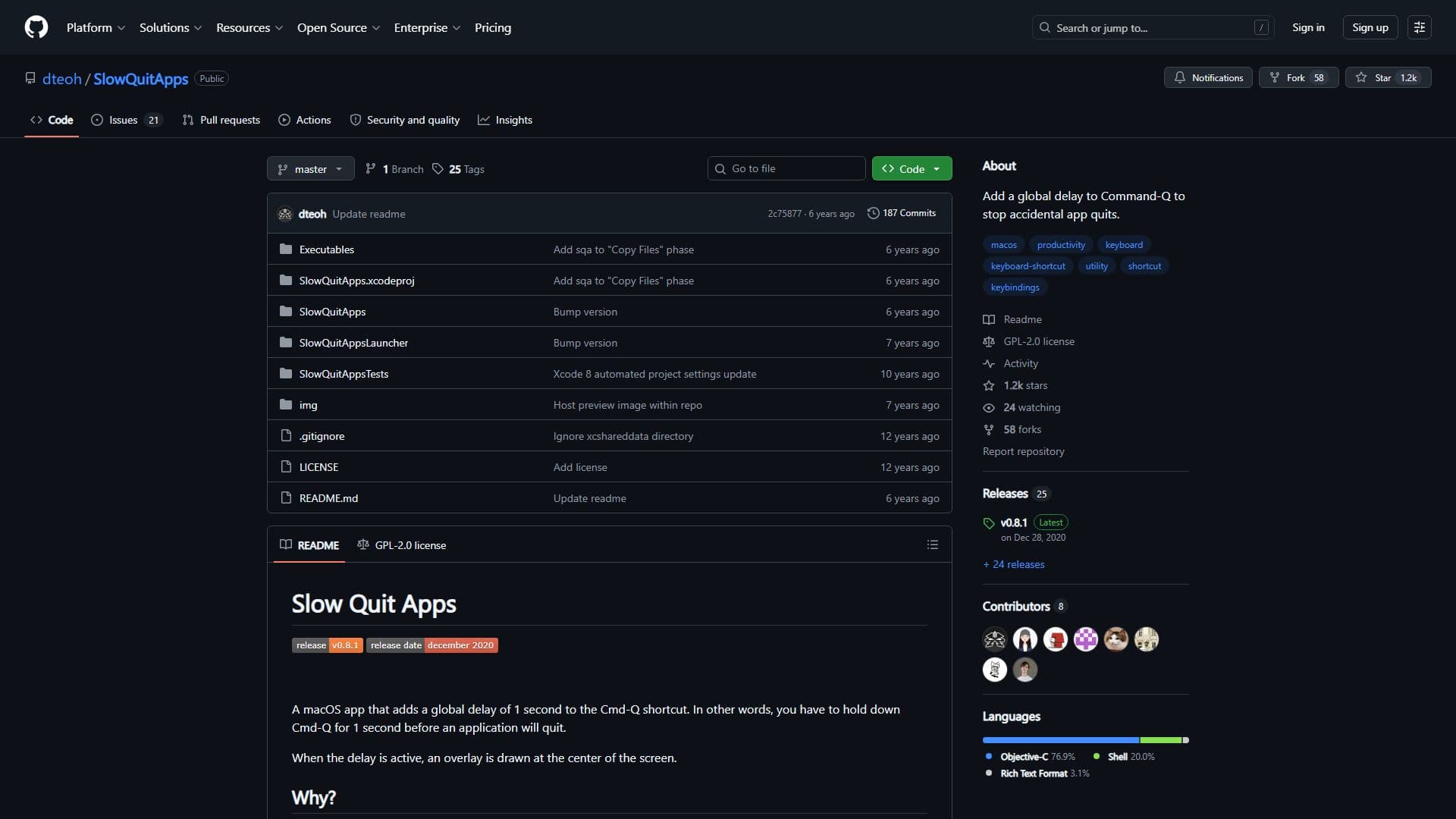1456x819 pixels.
Task: Switch to the Actions tab
Action: tap(305, 120)
